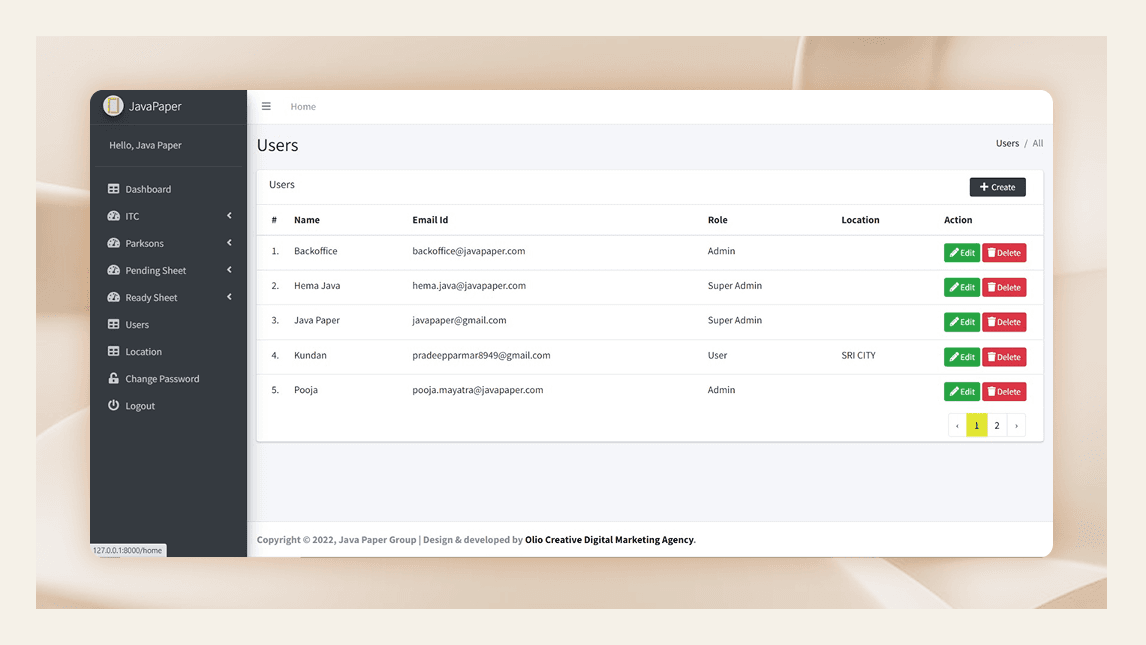Select the Users icon in the sidebar

[x=112, y=324]
